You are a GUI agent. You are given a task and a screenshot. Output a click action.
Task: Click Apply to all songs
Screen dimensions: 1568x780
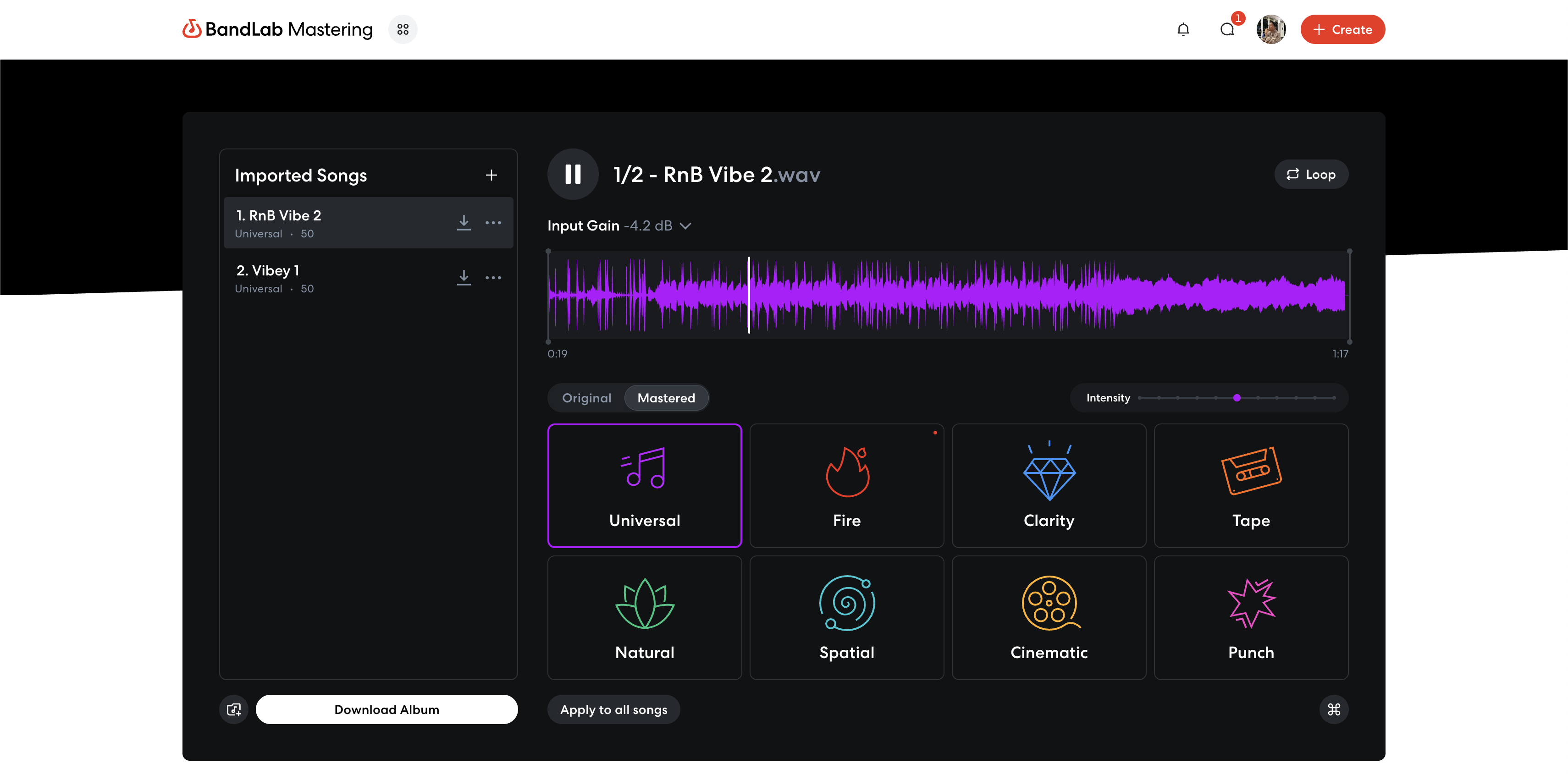[x=613, y=709]
